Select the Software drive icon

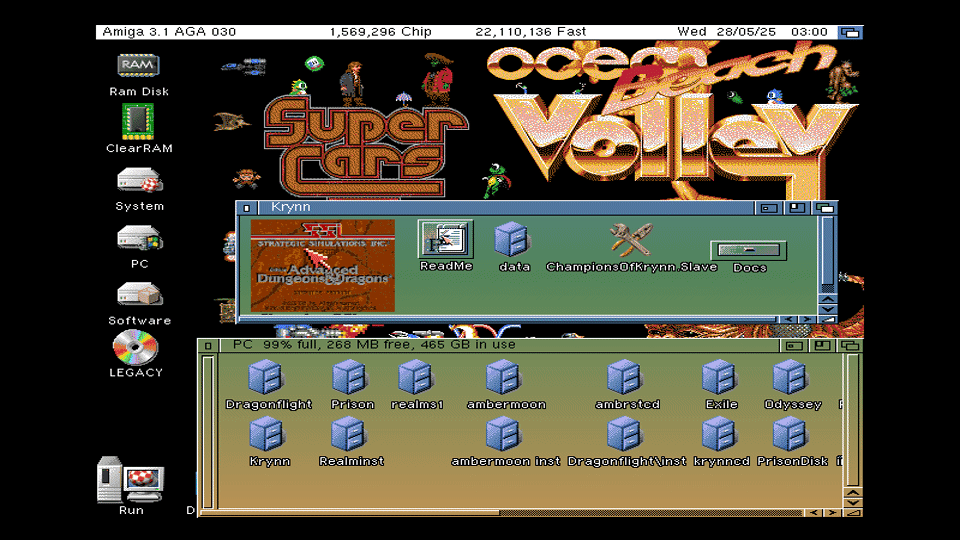[140, 294]
